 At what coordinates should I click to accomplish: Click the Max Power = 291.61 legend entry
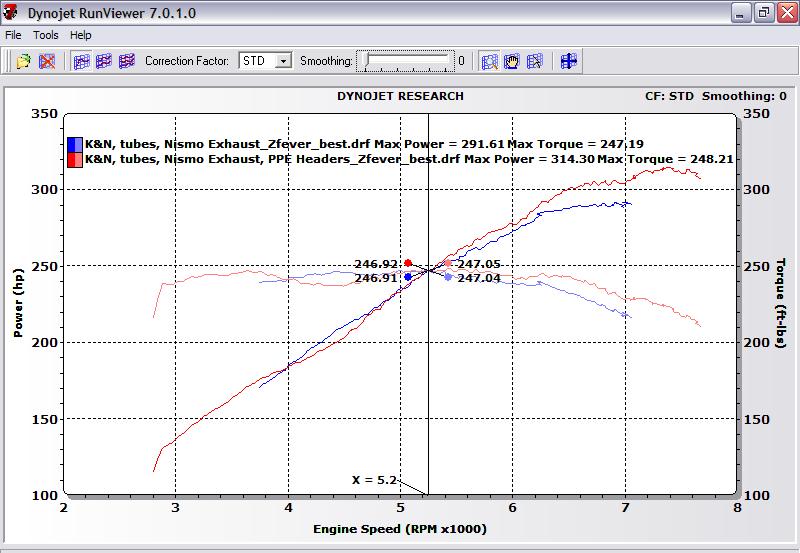[x=440, y=144]
